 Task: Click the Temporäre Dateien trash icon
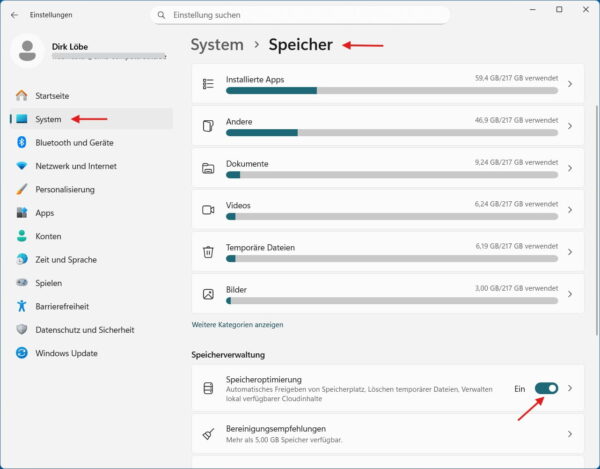[x=208, y=252]
